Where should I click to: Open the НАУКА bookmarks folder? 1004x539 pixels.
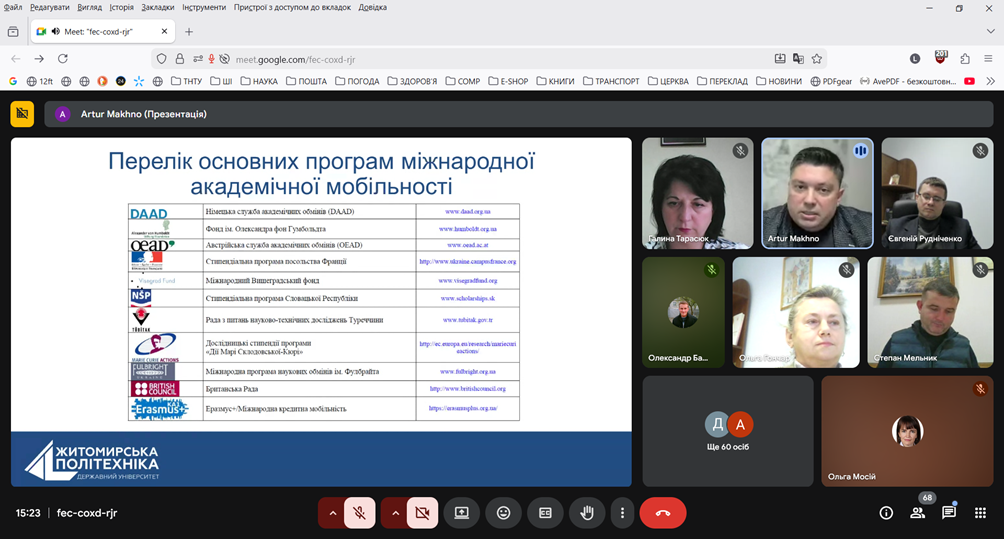[258, 81]
